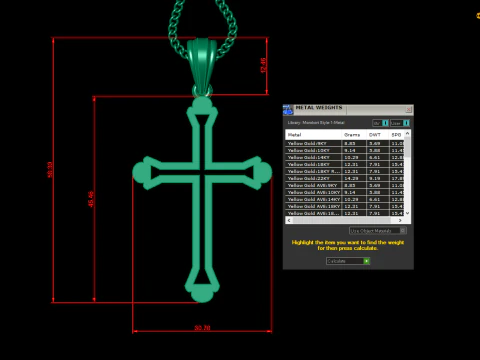Click the table scroll-right arrow

pos(400,220)
